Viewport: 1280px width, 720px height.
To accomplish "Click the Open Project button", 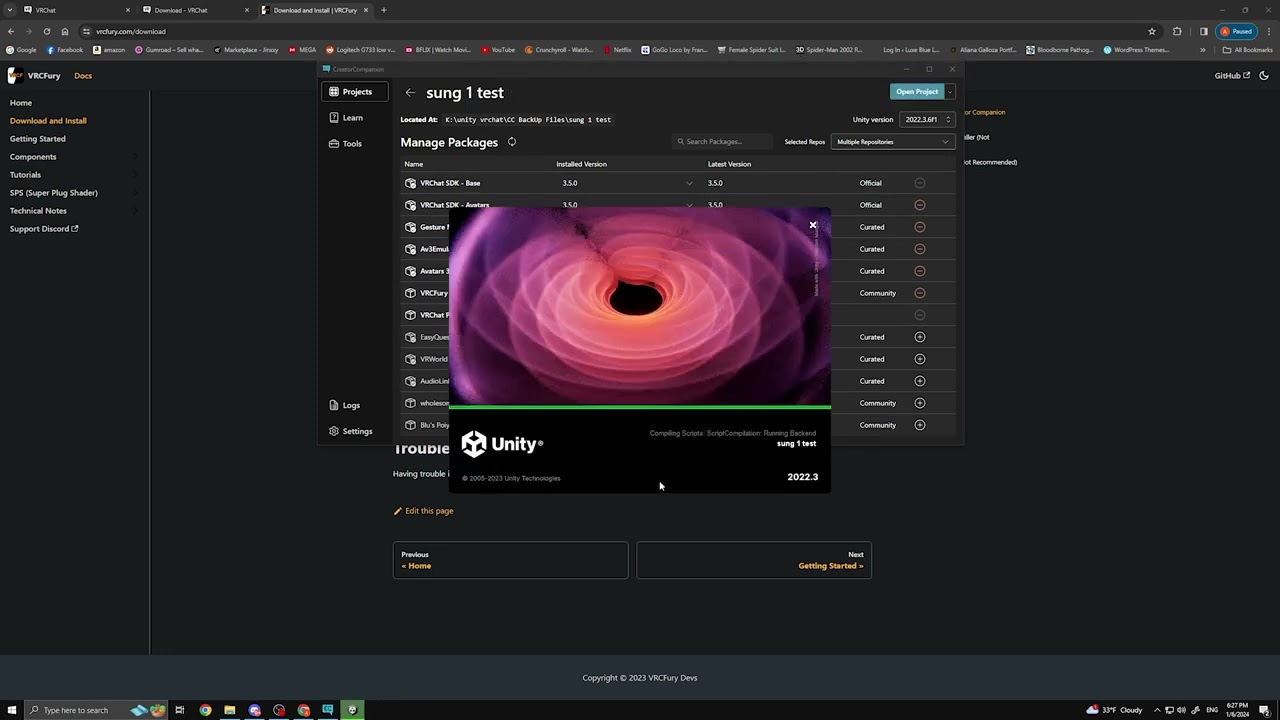I will point(917,91).
